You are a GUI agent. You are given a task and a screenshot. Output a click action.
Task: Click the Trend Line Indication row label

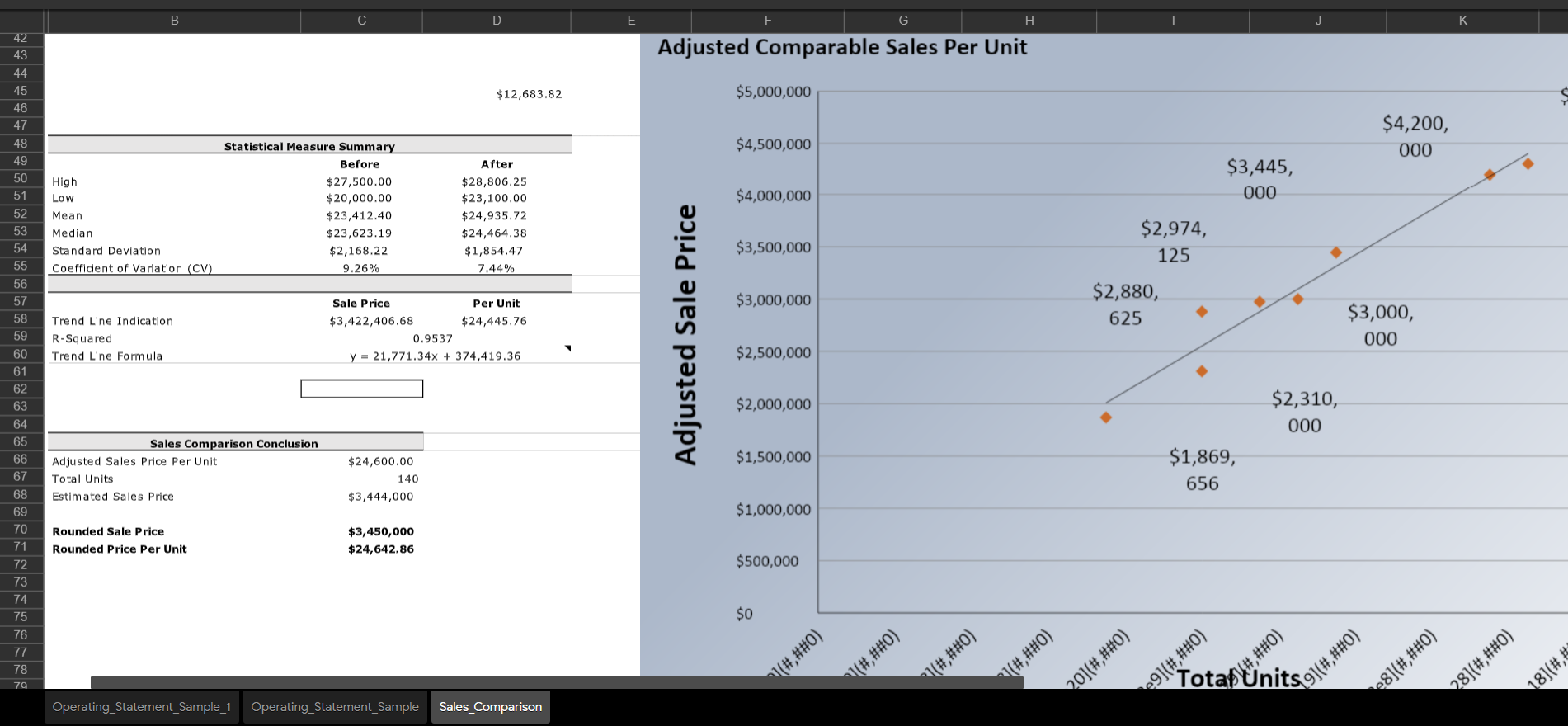[x=113, y=321]
